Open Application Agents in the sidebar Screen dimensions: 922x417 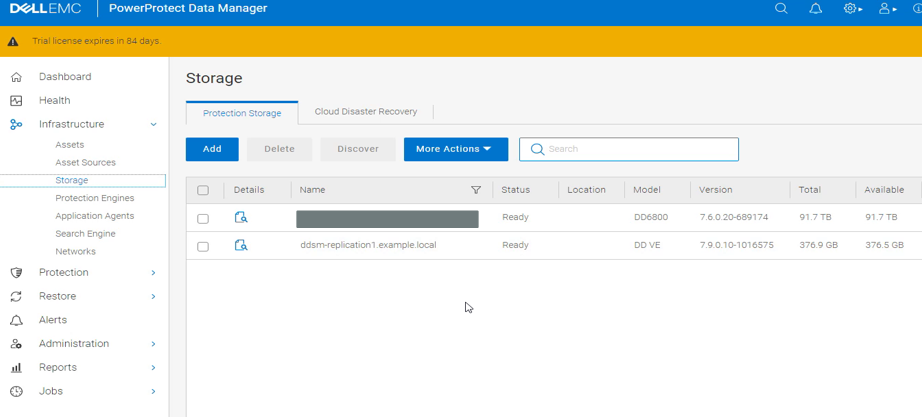[x=95, y=216]
